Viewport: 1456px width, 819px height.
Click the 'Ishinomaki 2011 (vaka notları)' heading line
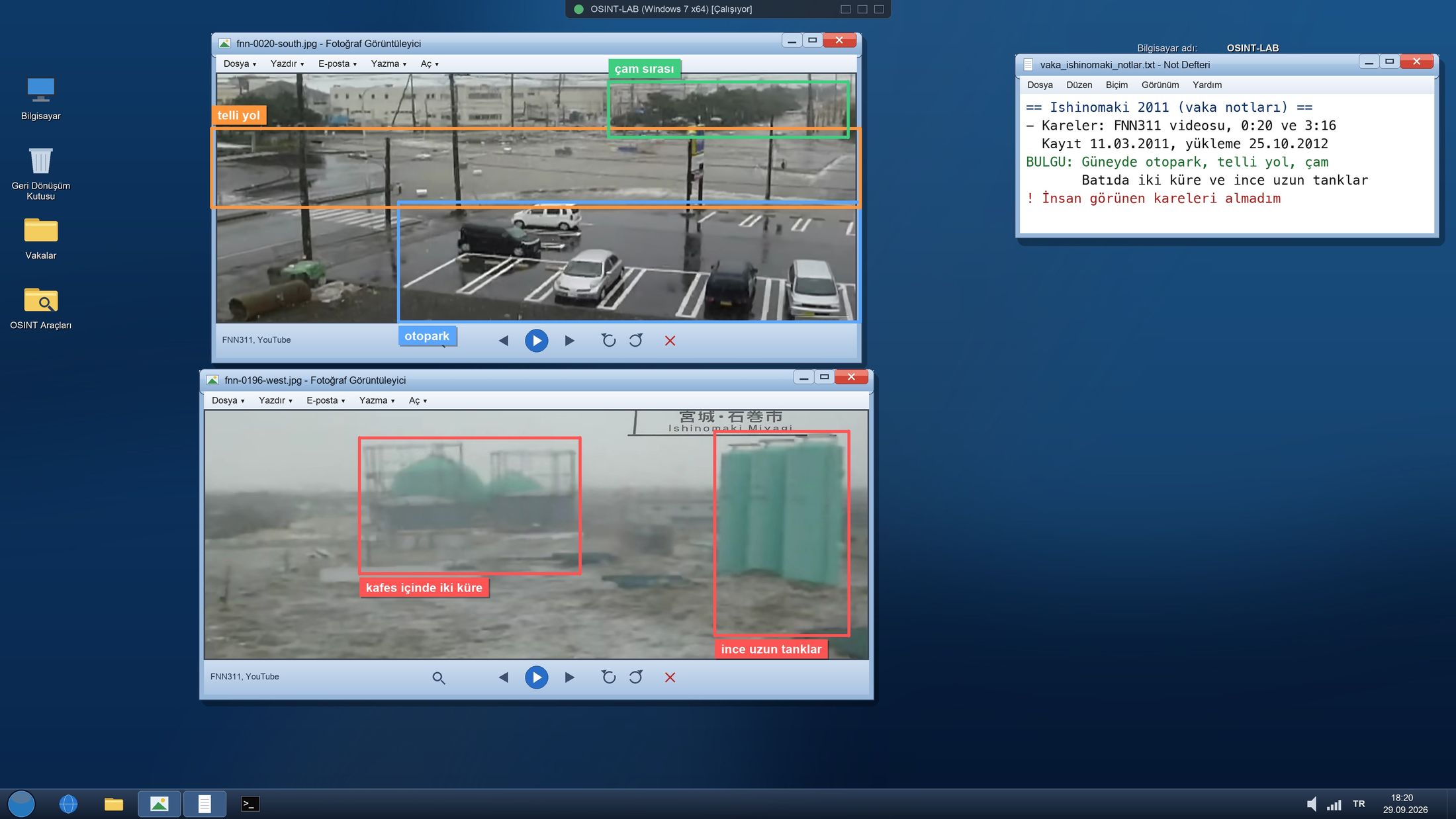[1169, 107]
